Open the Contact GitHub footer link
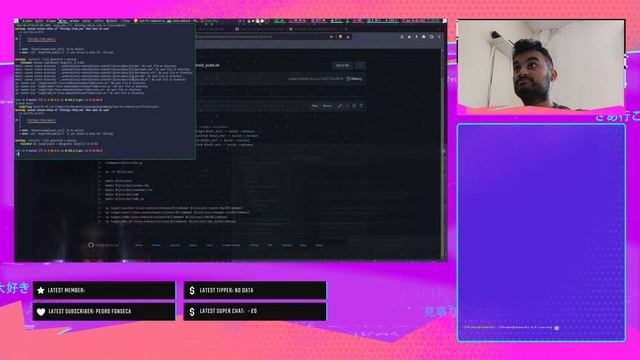640x360 pixels. [x=231, y=245]
